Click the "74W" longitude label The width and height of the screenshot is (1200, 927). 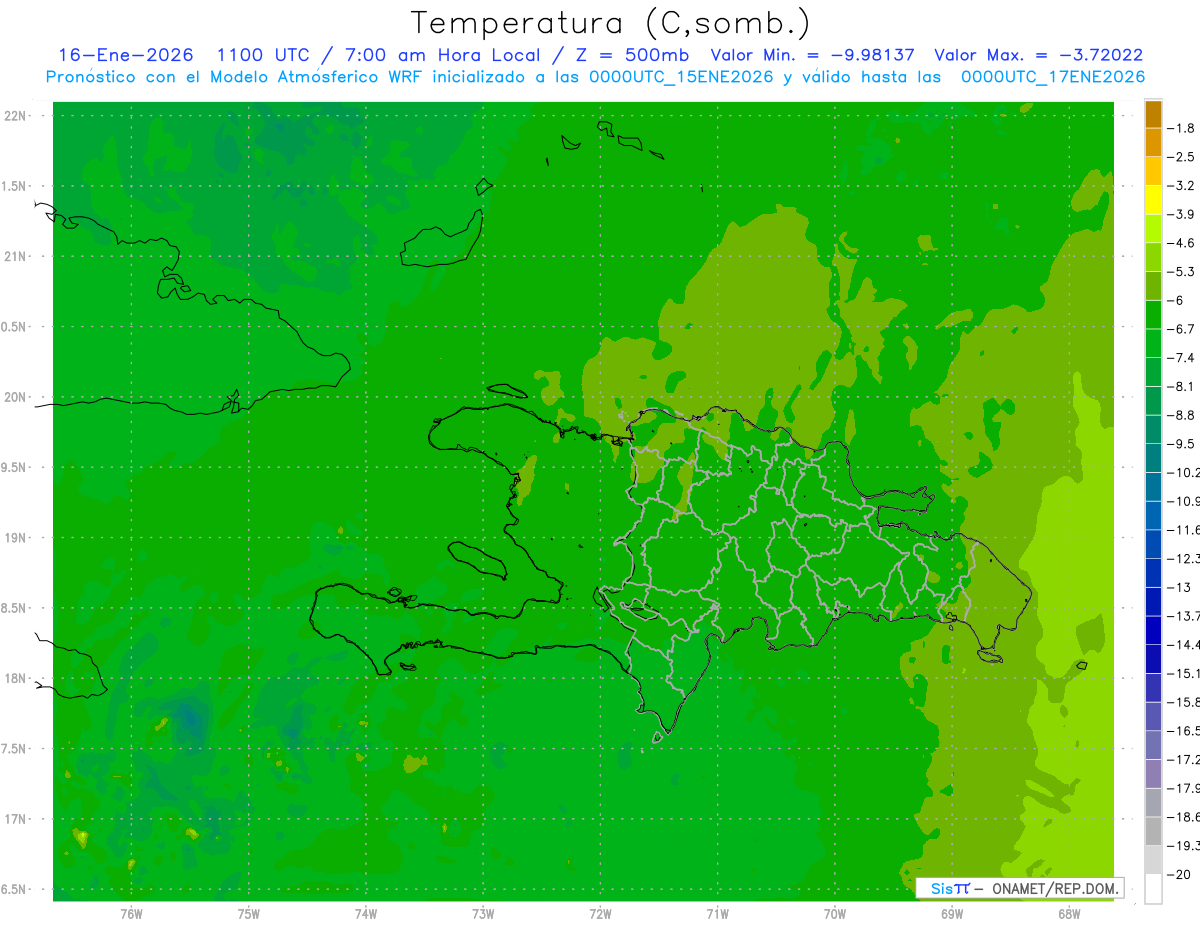[366, 913]
